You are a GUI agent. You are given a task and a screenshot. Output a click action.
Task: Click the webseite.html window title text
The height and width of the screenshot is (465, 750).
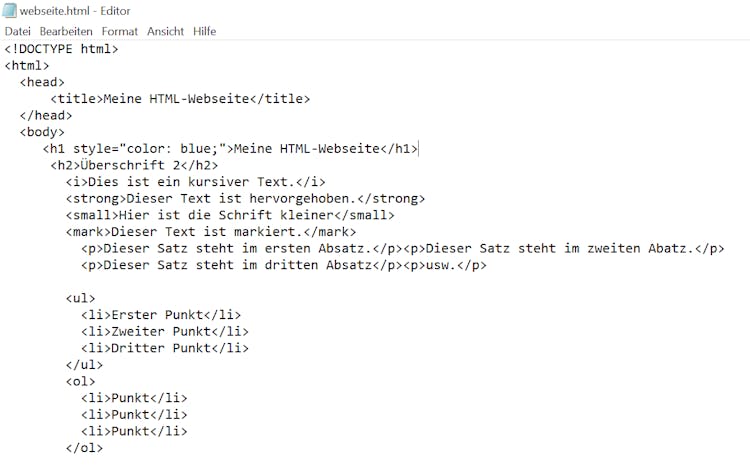pos(75,11)
